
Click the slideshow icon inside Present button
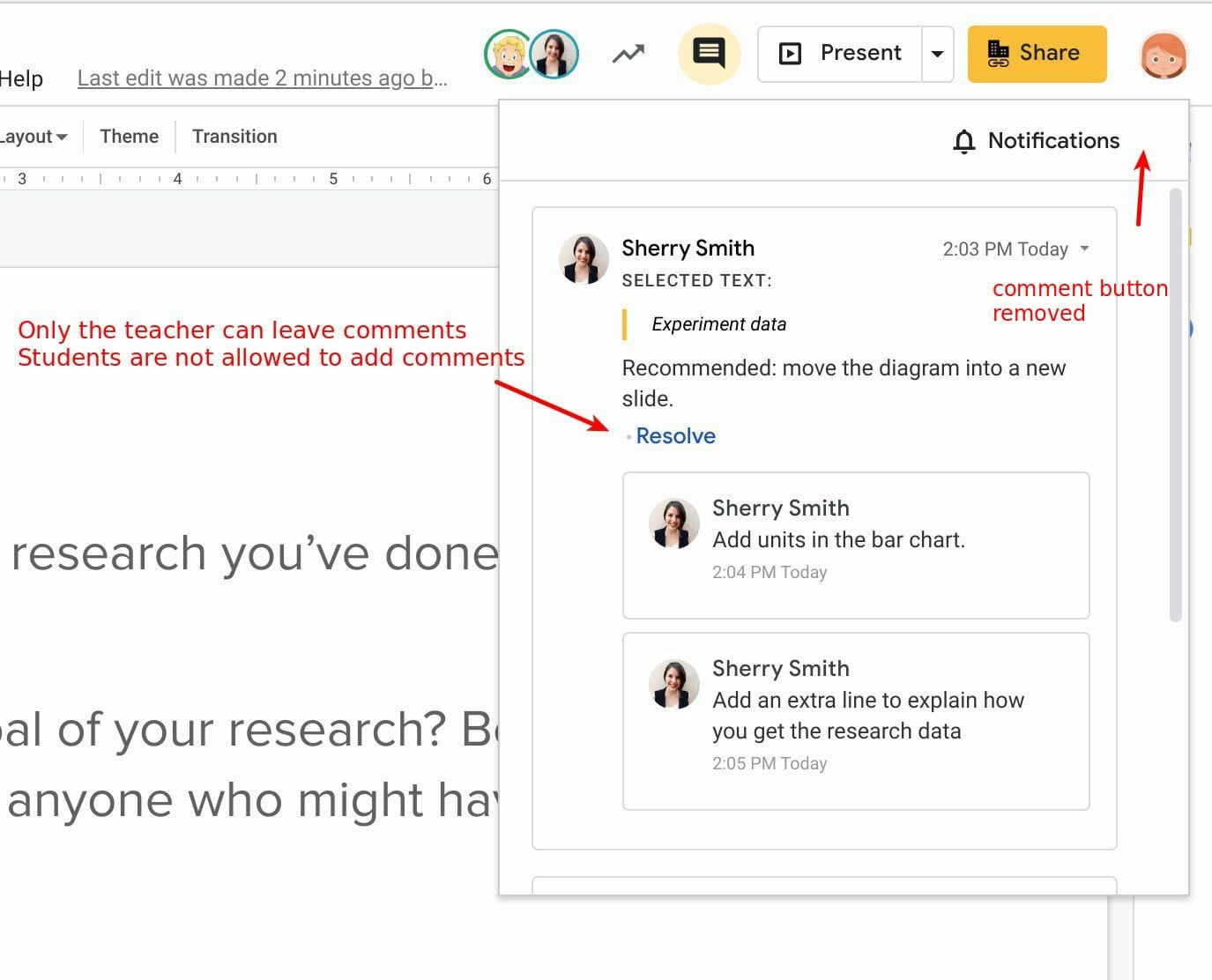click(x=791, y=53)
